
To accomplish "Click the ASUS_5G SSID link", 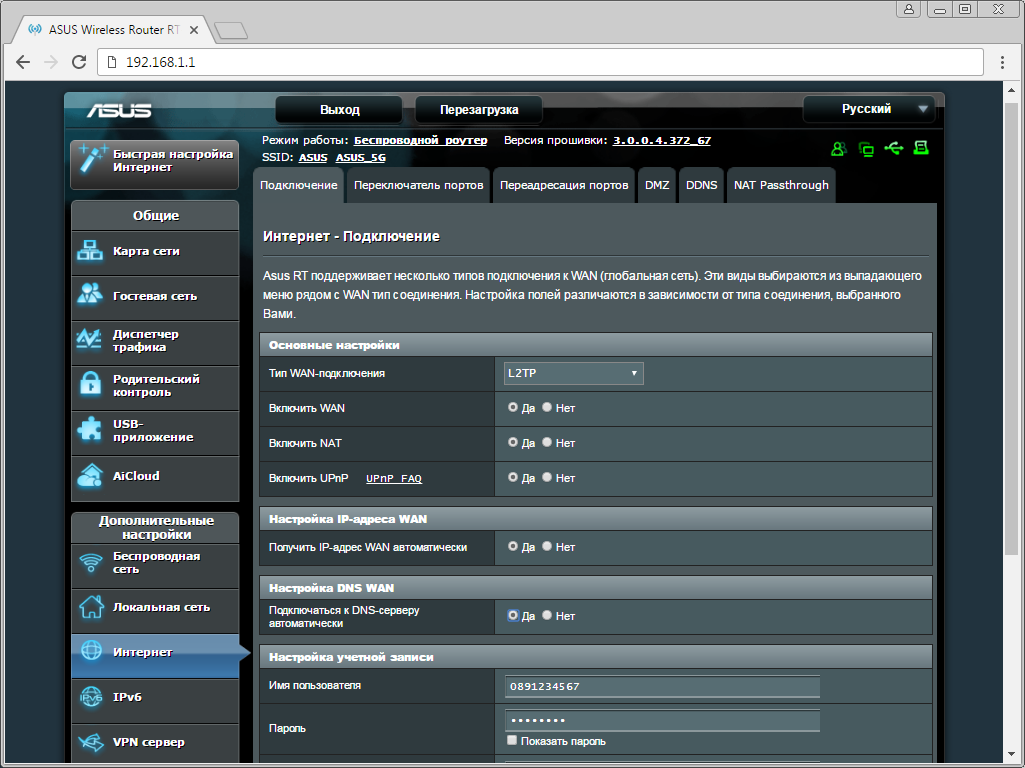I will [x=361, y=158].
